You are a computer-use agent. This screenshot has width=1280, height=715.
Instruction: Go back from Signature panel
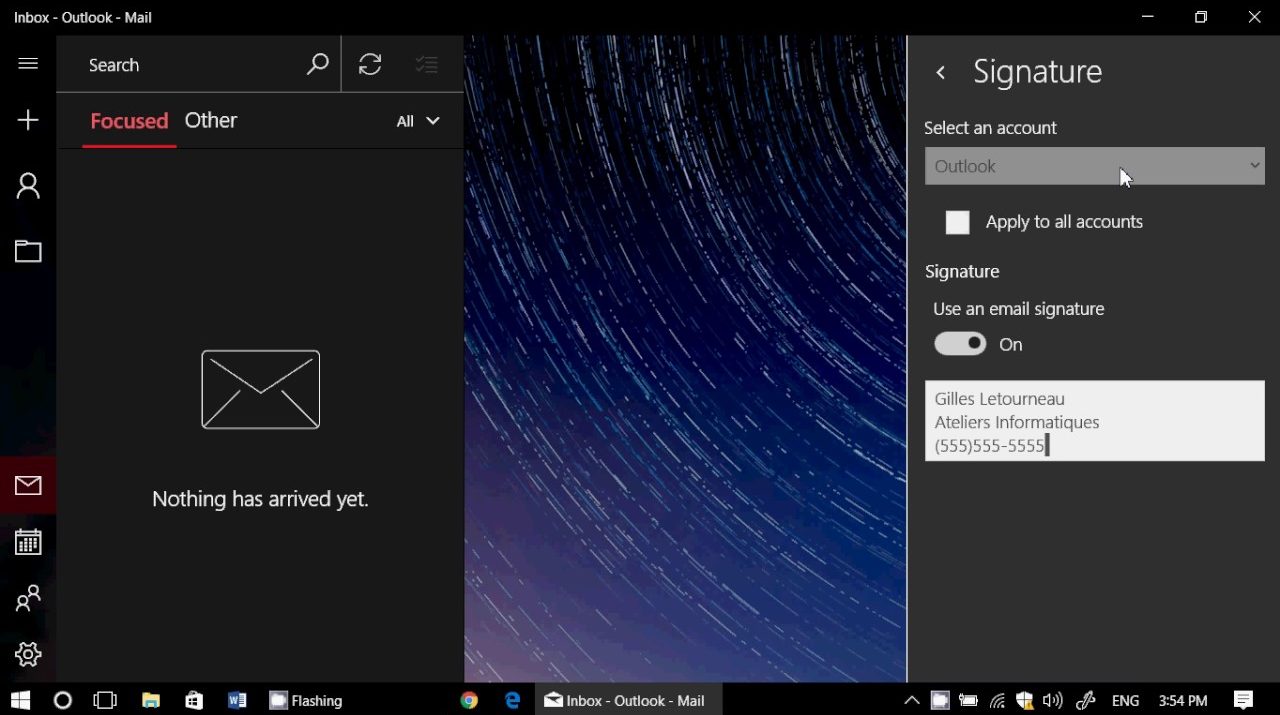(940, 72)
